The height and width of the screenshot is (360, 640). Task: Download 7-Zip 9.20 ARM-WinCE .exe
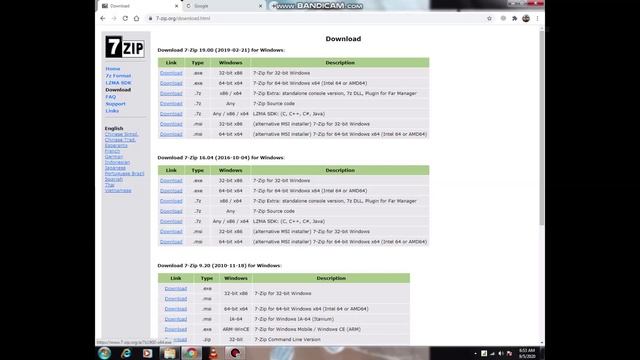(176, 329)
